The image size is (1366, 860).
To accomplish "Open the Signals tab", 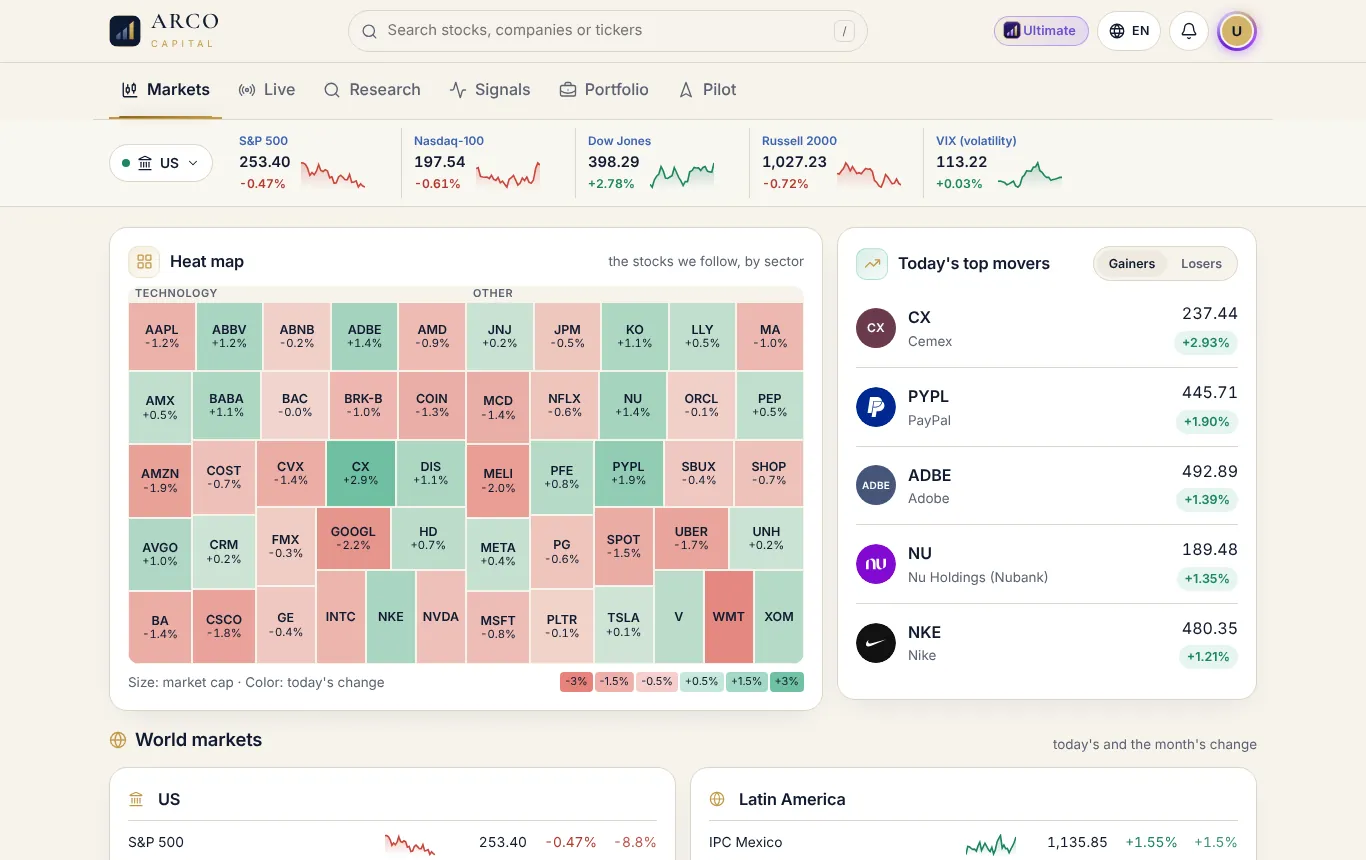I will 490,90.
